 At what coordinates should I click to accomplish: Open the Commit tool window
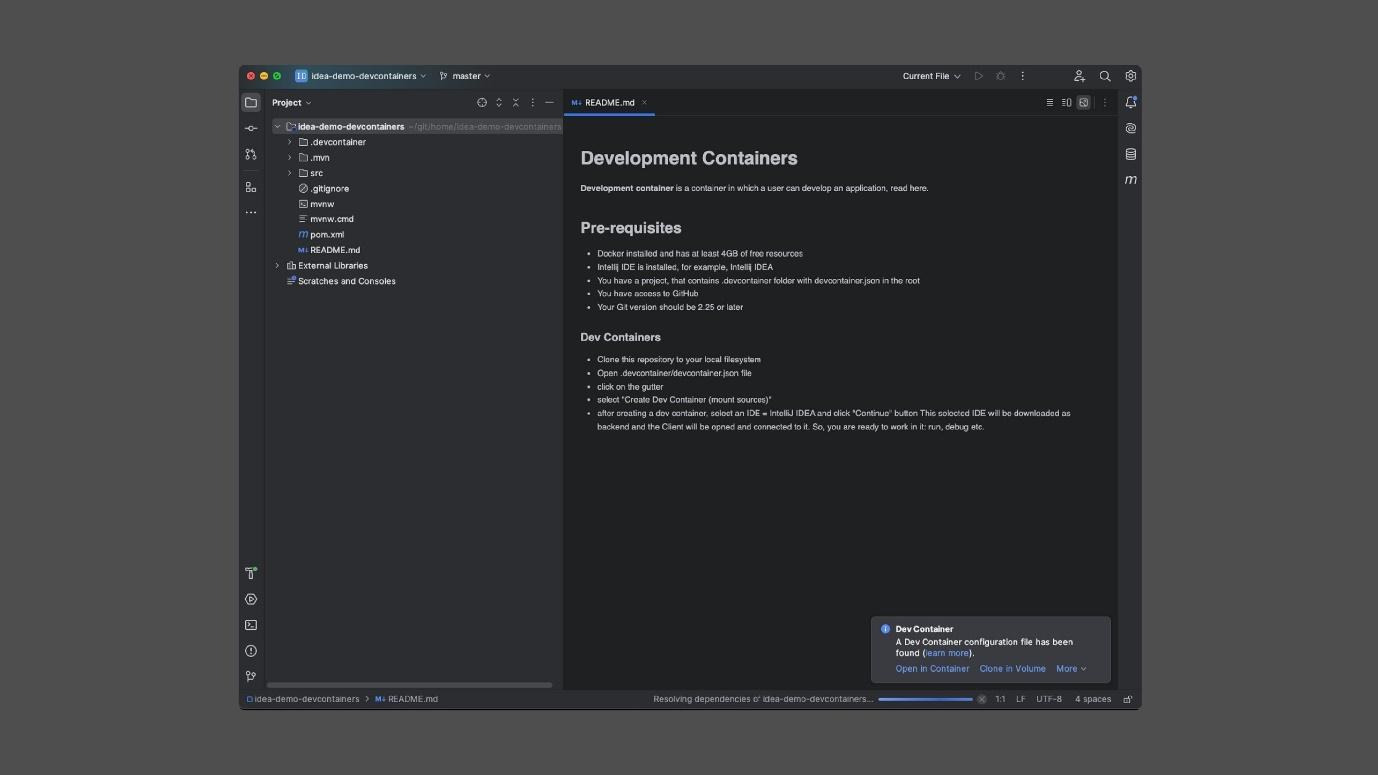pyautogui.click(x=251, y=128)
